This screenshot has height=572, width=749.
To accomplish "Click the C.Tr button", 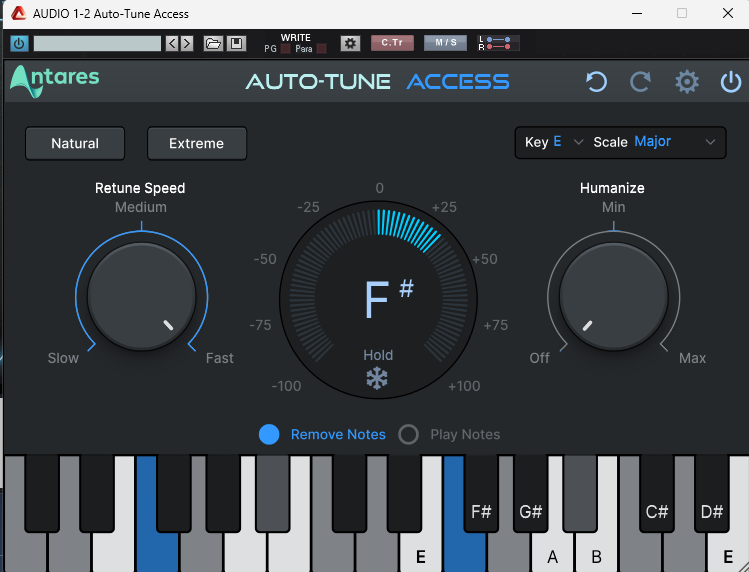I will (x=392, y=43).
